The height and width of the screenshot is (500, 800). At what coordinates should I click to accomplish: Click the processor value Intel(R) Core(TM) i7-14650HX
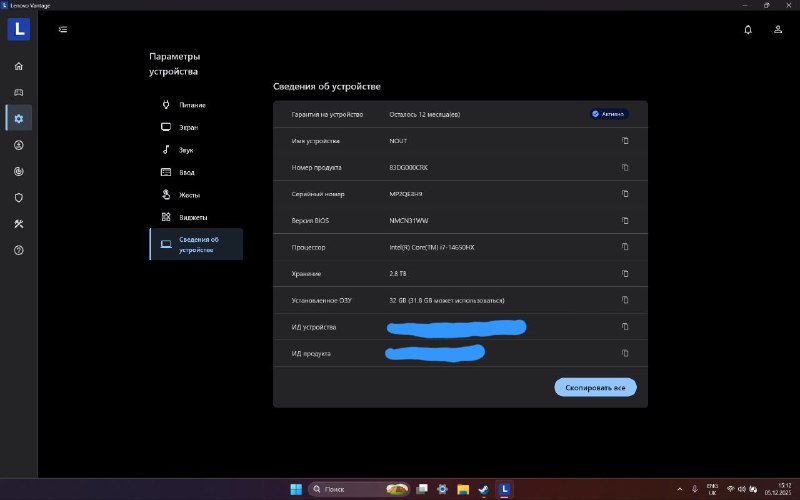tap(432, 247)
